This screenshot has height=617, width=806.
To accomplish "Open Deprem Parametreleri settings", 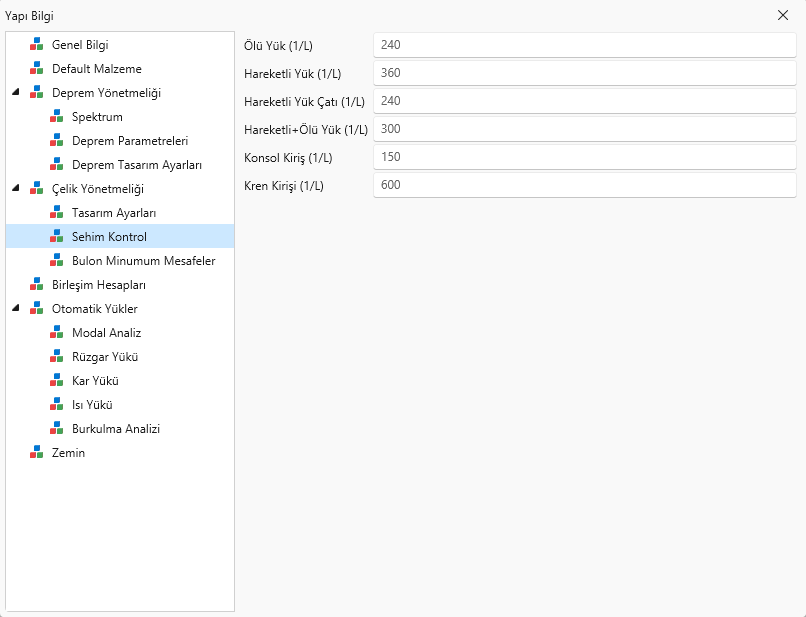I will 130,141.
